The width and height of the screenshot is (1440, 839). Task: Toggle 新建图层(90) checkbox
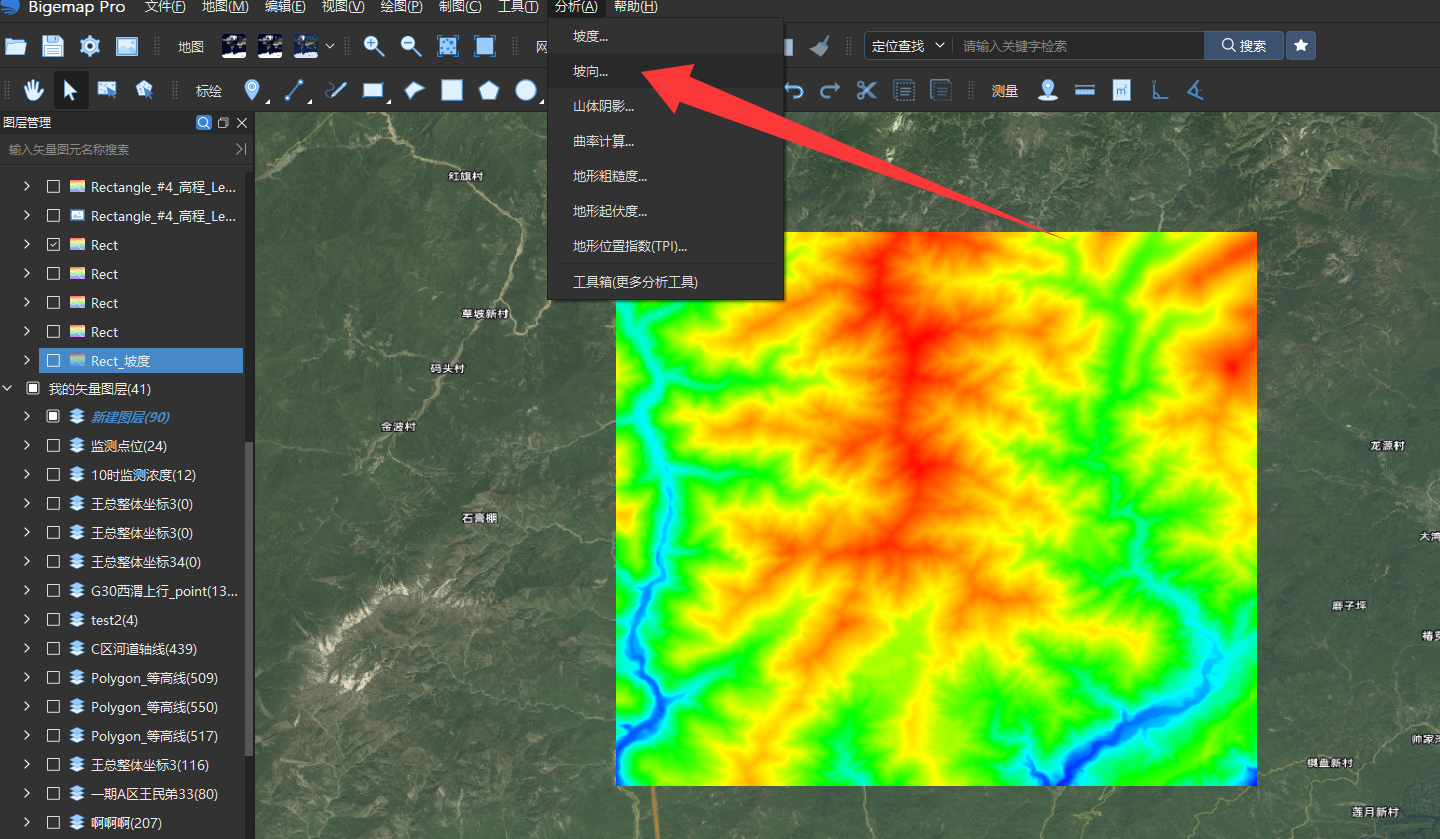(x=53, y=417)
